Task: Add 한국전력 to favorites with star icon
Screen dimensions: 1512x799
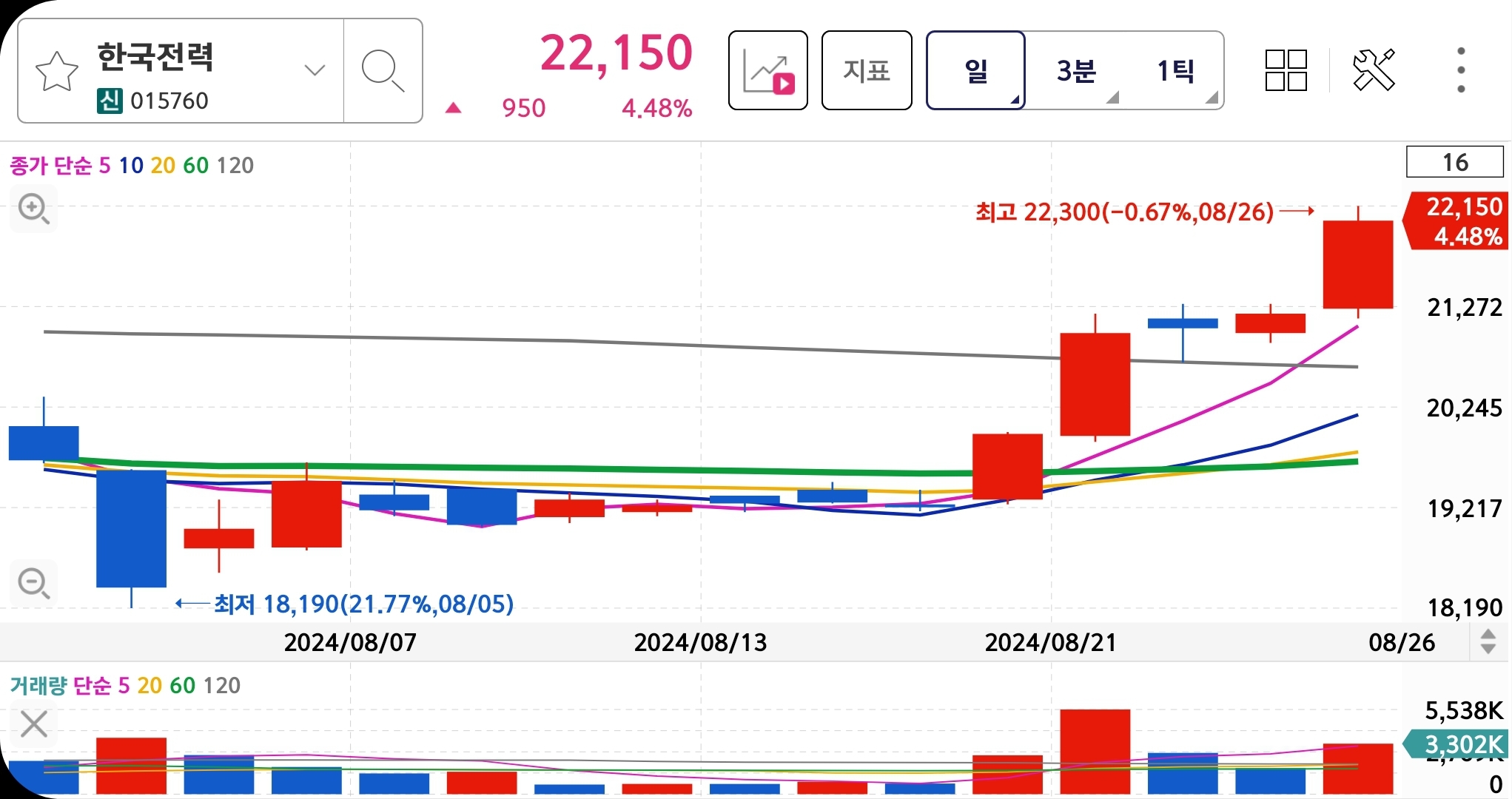Action: [x=56, y=72]
